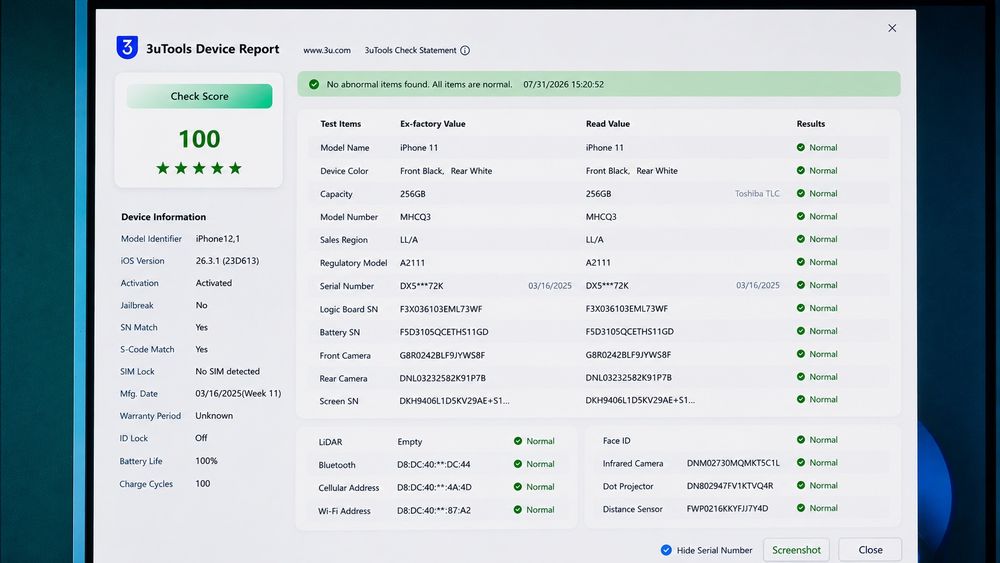Click the Normal check icon for Dot Projector
Screen dimensions: 1000x563
[x=800, y=485]
